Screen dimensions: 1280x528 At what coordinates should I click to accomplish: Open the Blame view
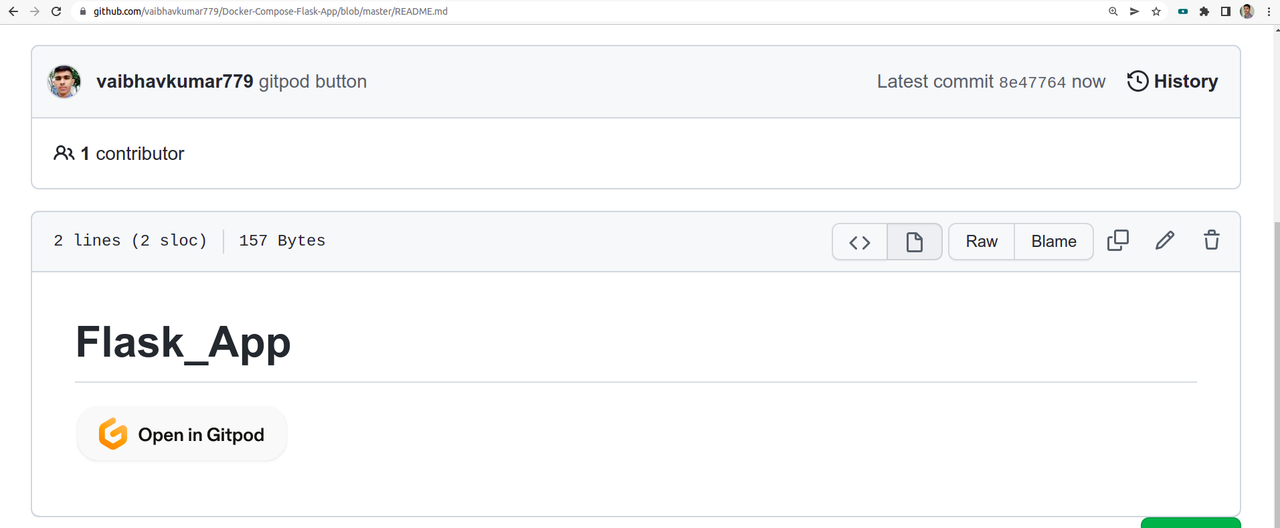[x=1054, y=241]
